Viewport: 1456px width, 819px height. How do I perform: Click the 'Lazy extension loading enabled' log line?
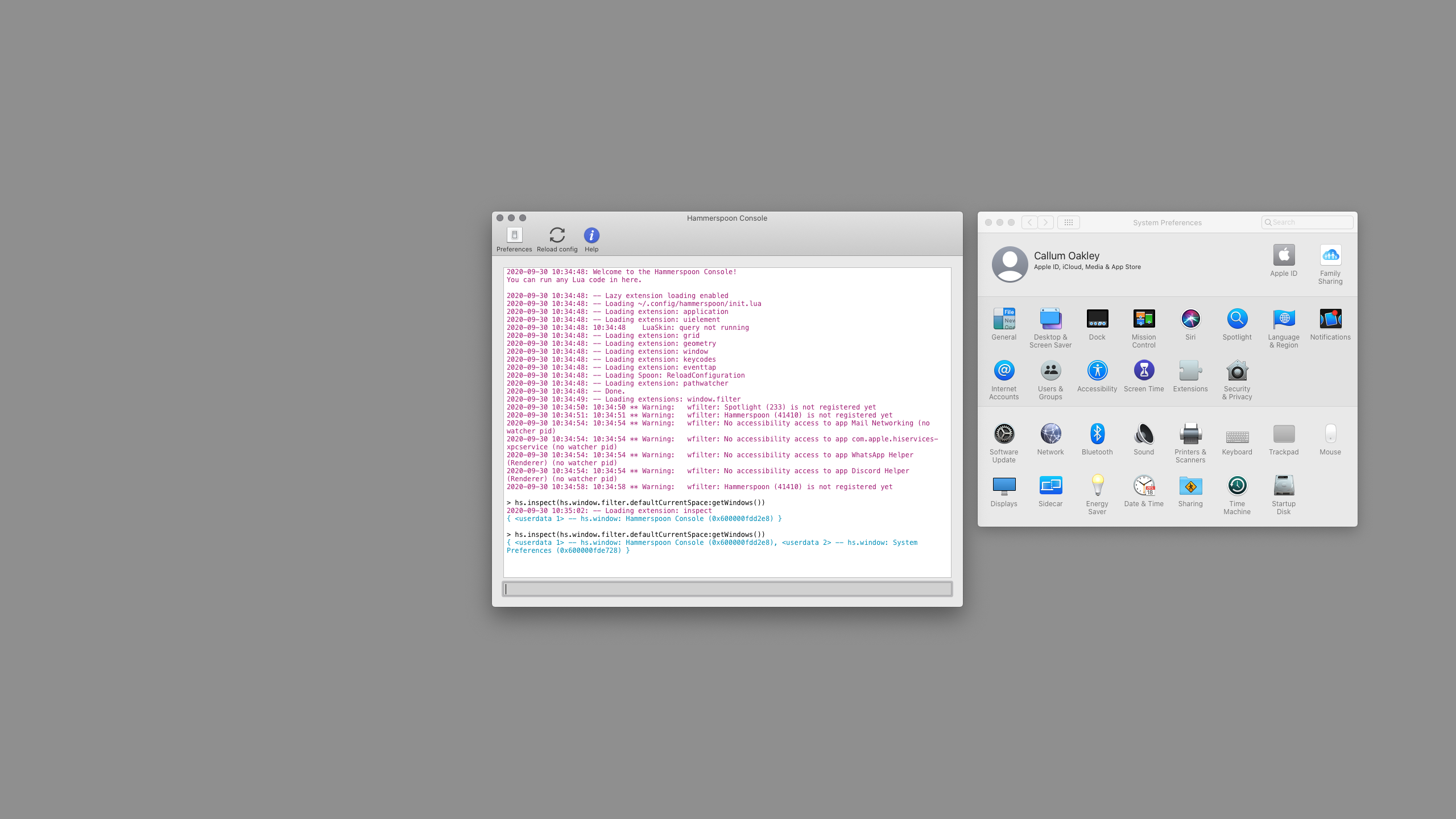coord(618,296)
